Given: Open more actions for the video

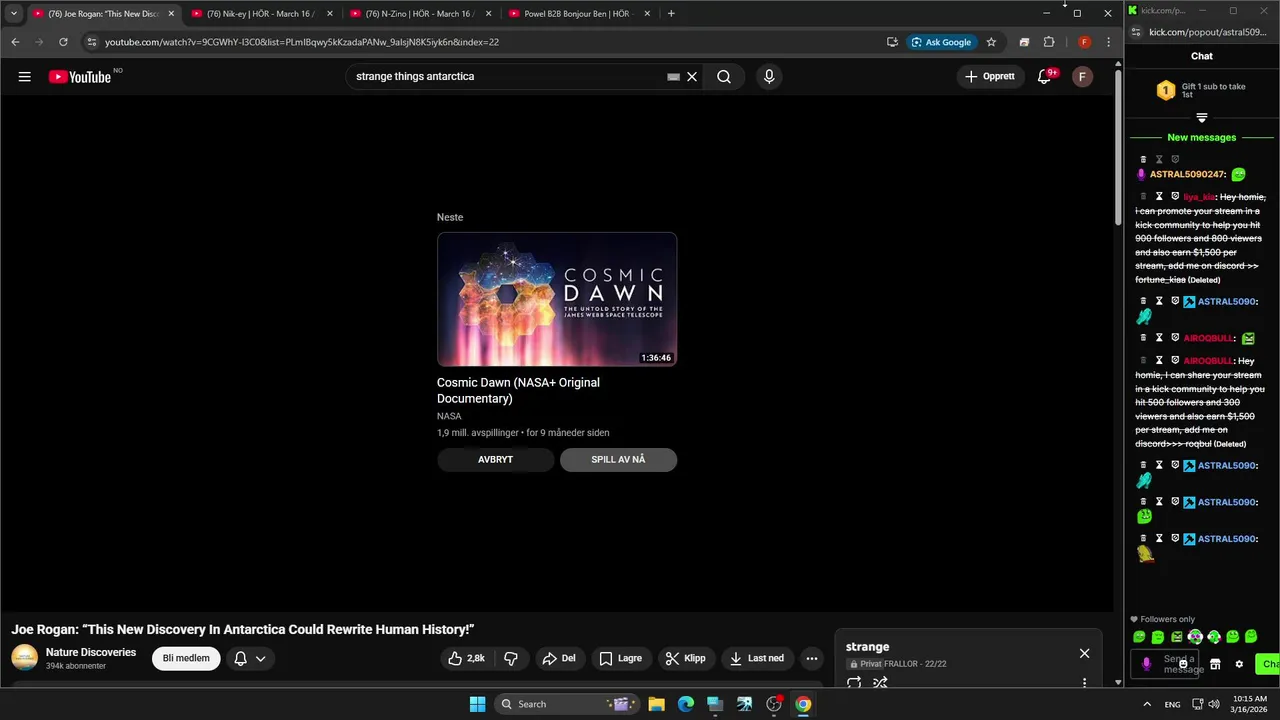Looking at the screenshot, I should [811, 658].
